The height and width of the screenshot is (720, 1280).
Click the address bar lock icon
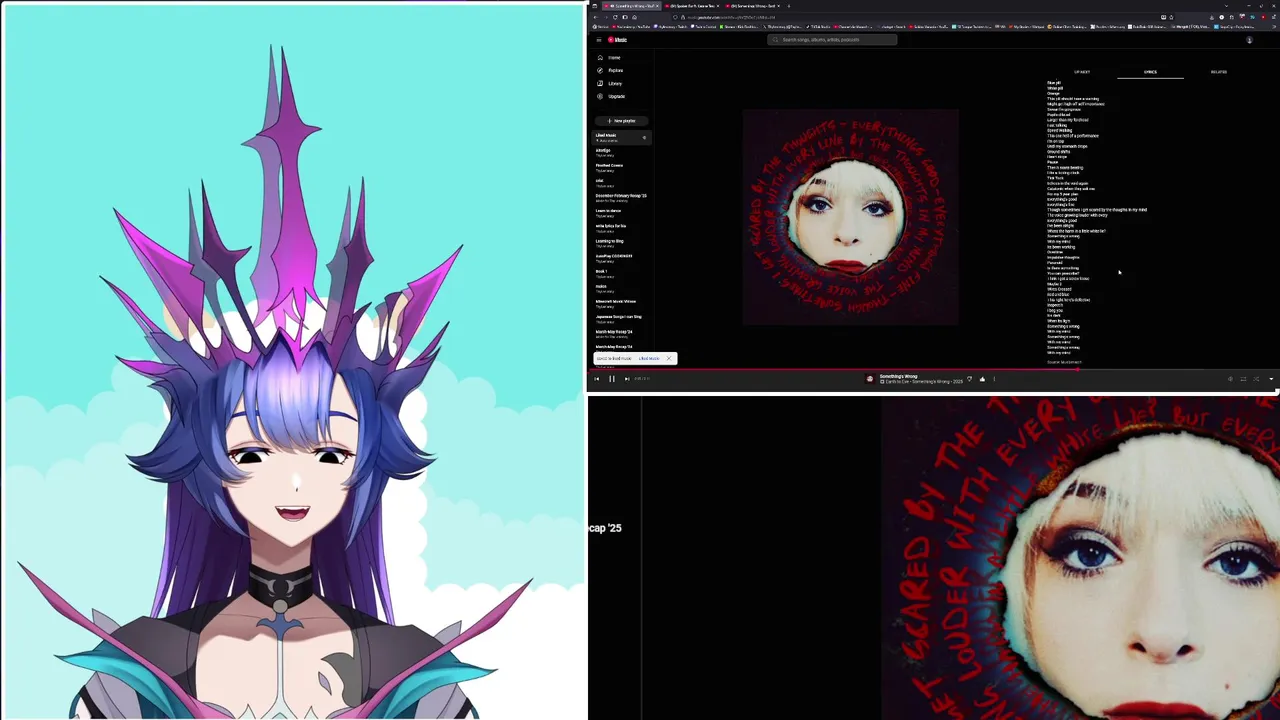[682, 17]
